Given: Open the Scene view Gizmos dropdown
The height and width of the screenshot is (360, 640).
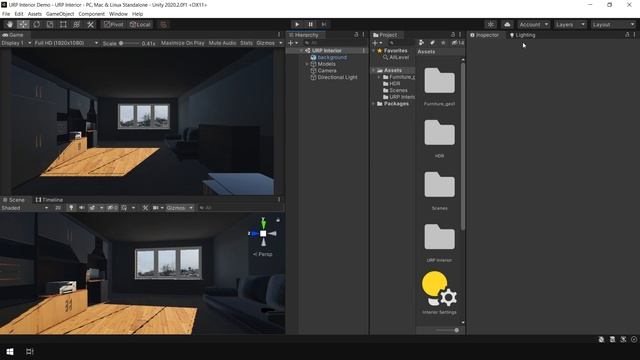Looking at the screenshot, I should pyautogui.click(x=180, y=208).
